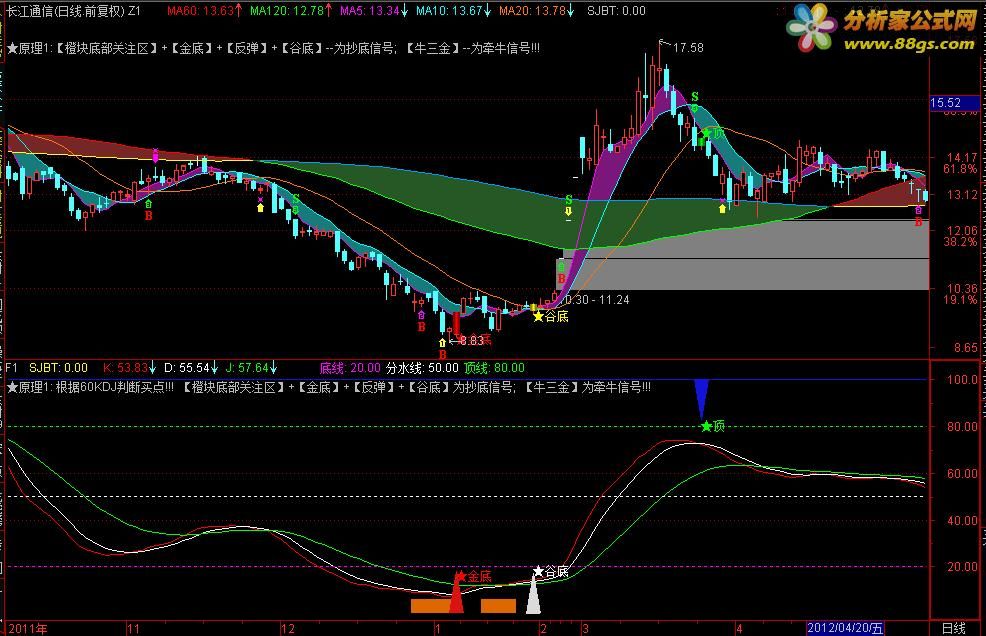Select the MA20: 13.78 indicator label
Viewport: 986px width, 636px height.
point(536,11)
